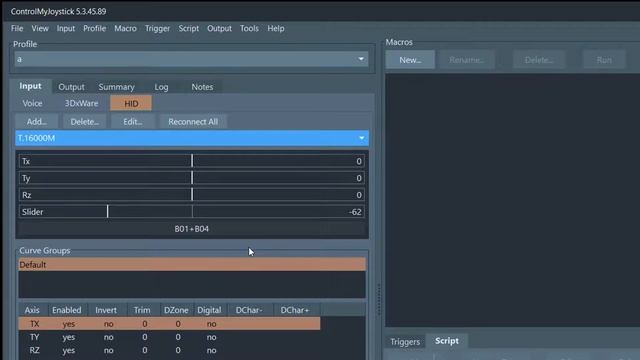Click the Edit... device button

[x=133, y=122]
